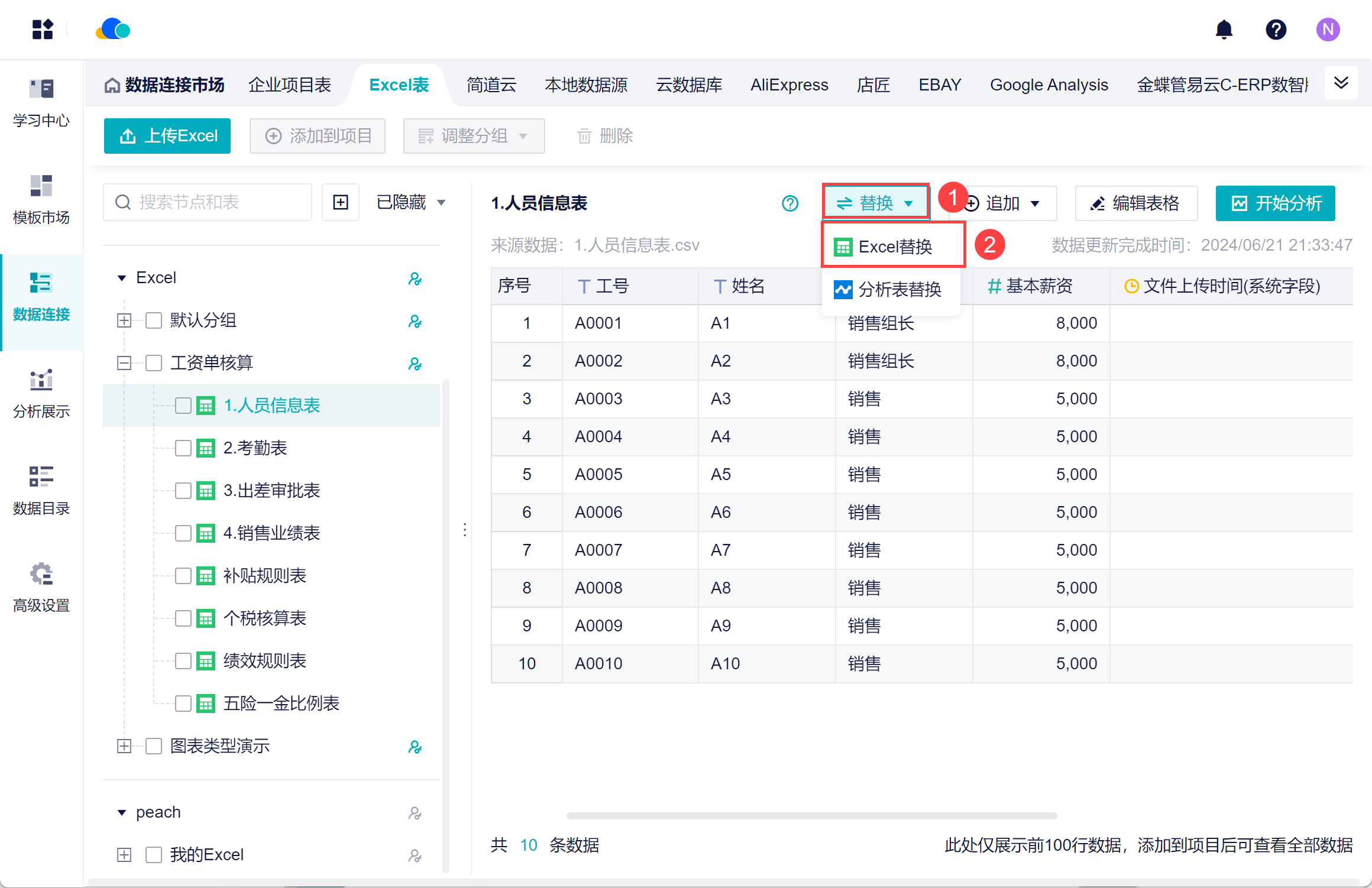The height and width of the screenshot is (888, 1372).
Task: Click permission icon beside 工资单核算 group
Action: tap(415, 363)
